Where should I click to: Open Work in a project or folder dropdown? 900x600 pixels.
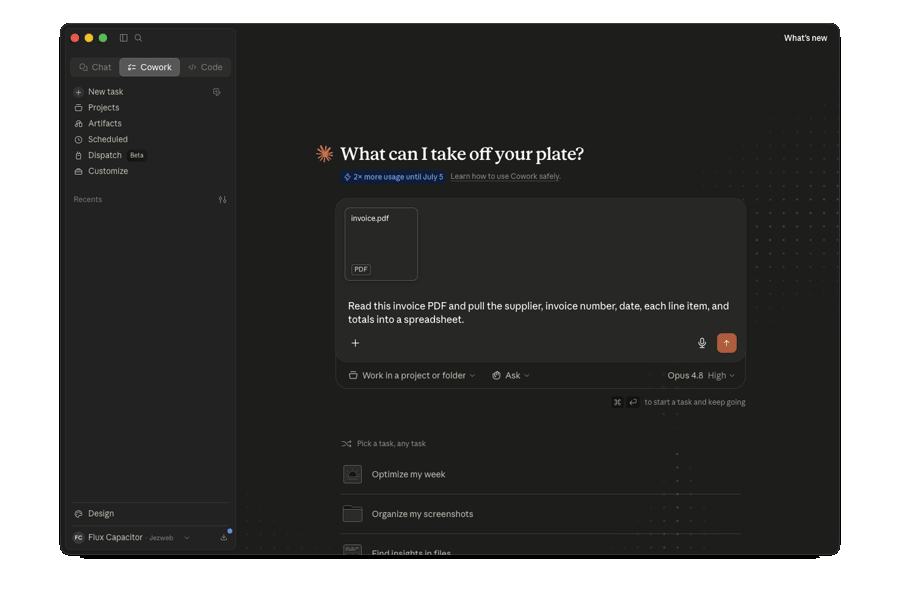click(412, 376)
